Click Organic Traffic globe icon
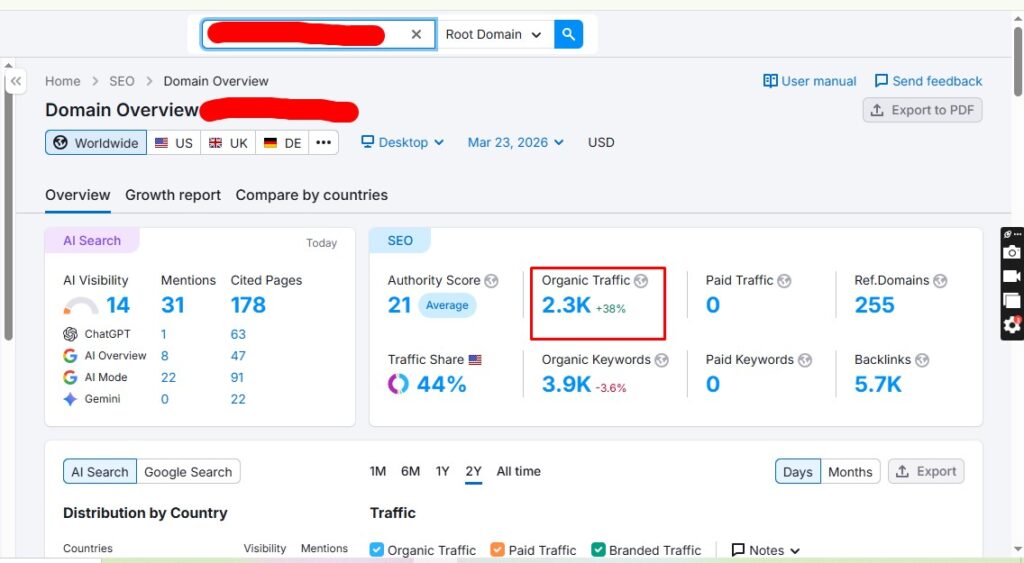This screenshot has width=1024, height=563. click(641, 281)
